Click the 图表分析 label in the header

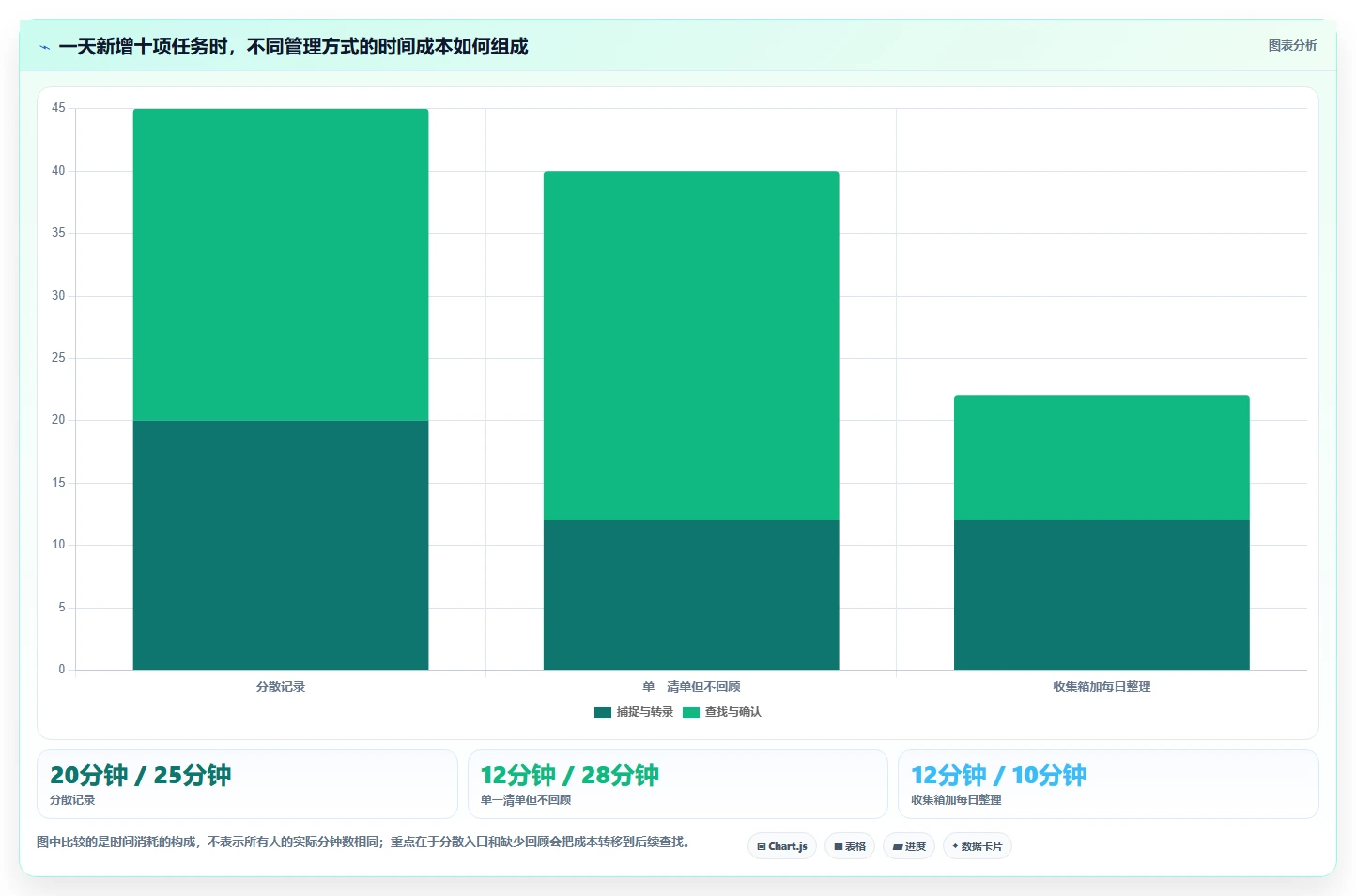(1292, 45)
